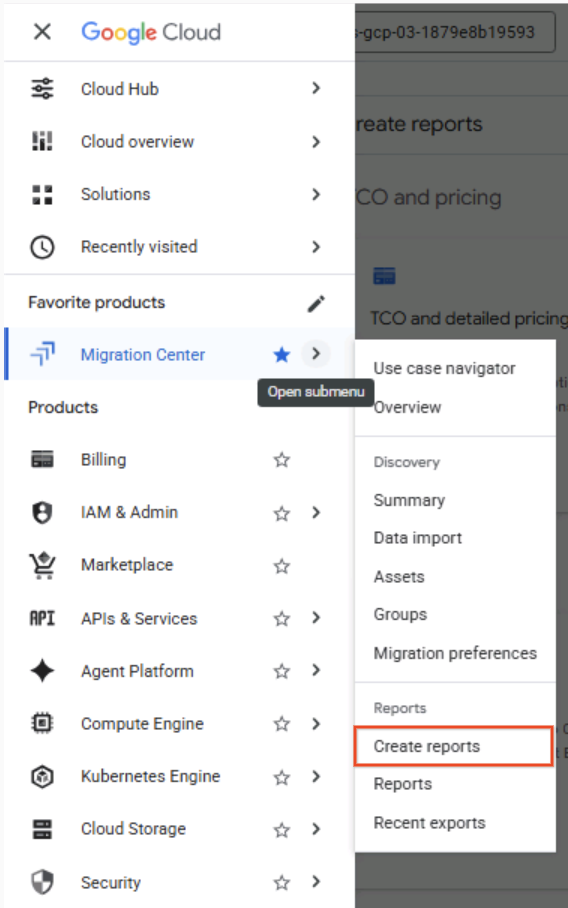Favorite Agent Platform with its star
The image size is (568, 908).
282,671
